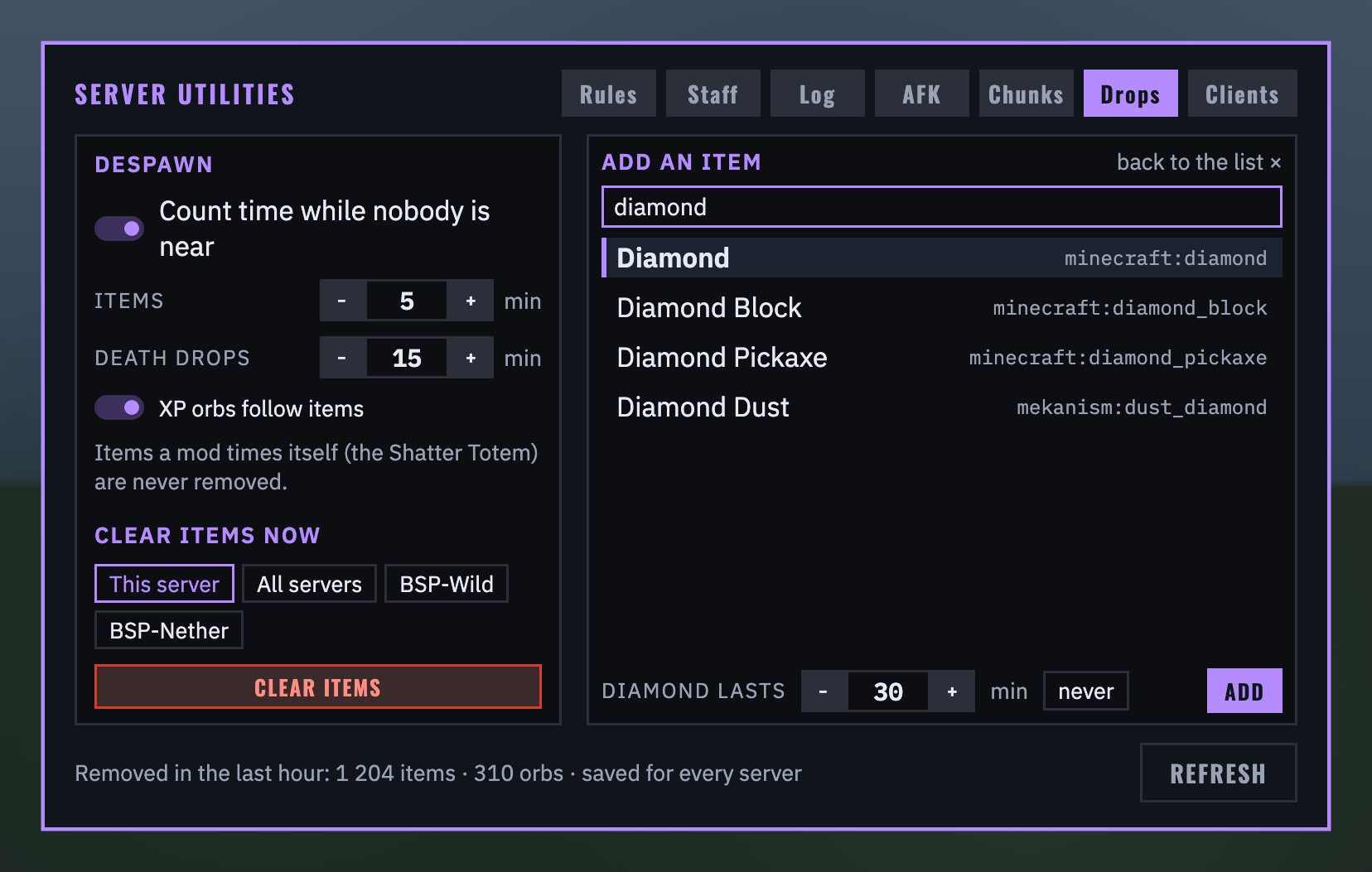
Task: Select Diamond Block result
Action: (x=942, y=307)
